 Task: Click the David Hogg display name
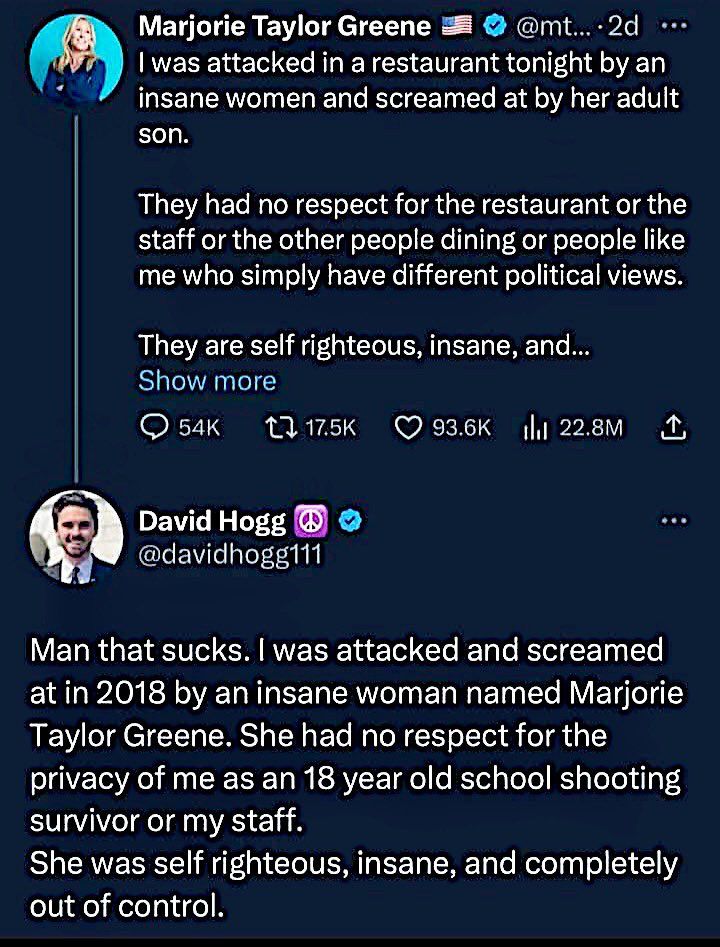click(212, 520)
